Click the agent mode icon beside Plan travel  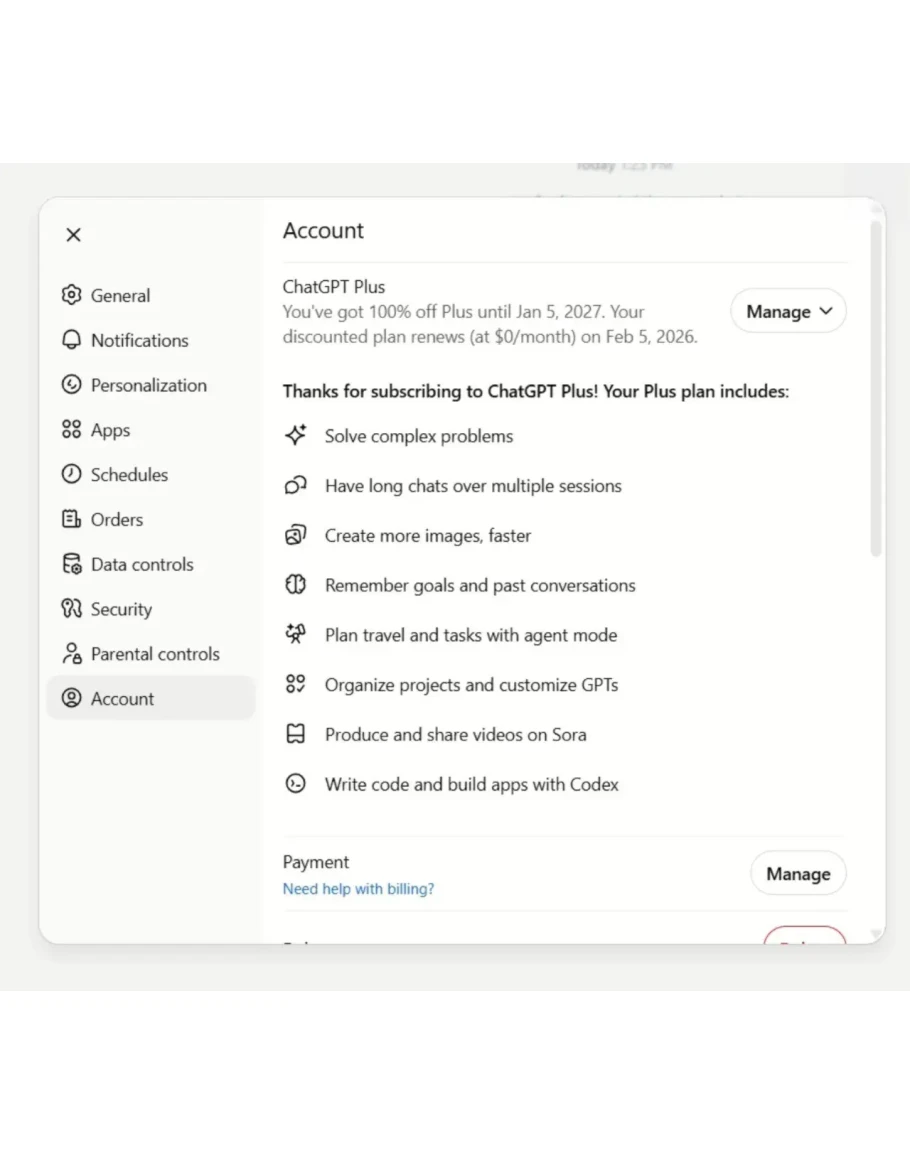tap(295, 634)
